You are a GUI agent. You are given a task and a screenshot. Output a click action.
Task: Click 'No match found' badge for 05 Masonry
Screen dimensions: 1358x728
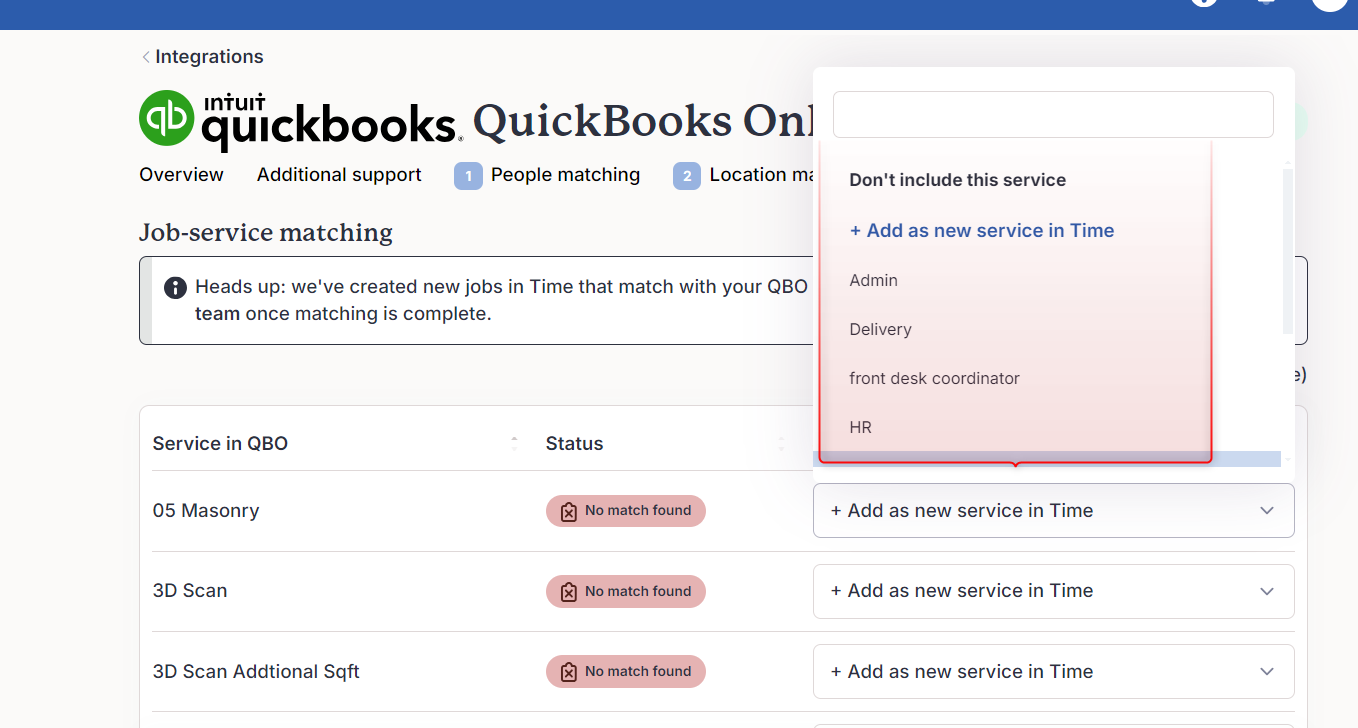pos(626,511)
